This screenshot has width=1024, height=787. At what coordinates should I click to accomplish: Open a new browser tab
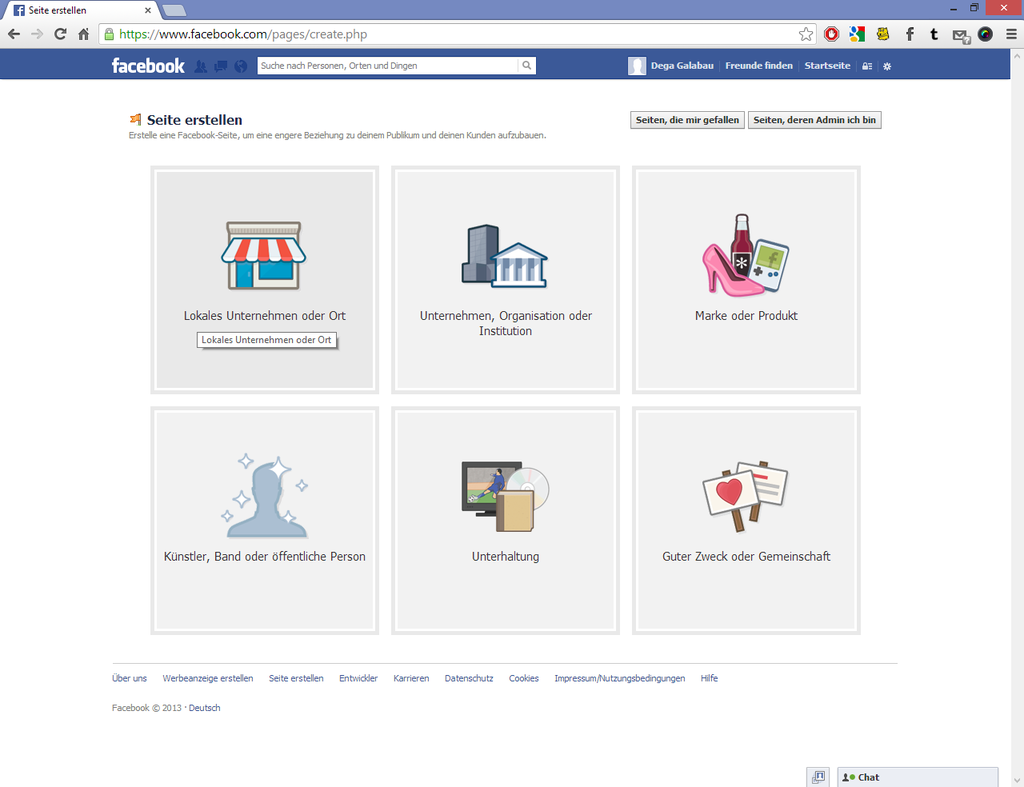174,10
